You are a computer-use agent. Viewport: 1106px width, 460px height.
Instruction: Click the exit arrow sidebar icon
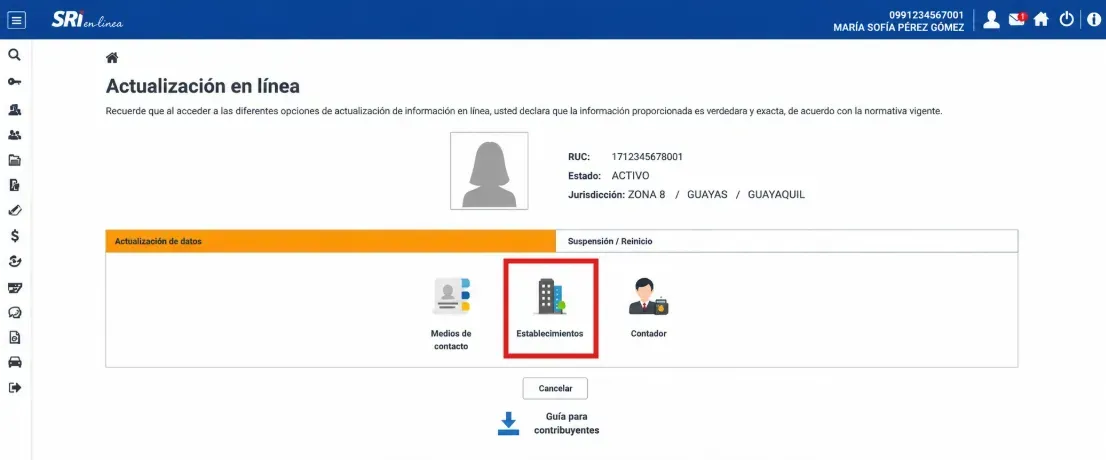coord(14,387)
